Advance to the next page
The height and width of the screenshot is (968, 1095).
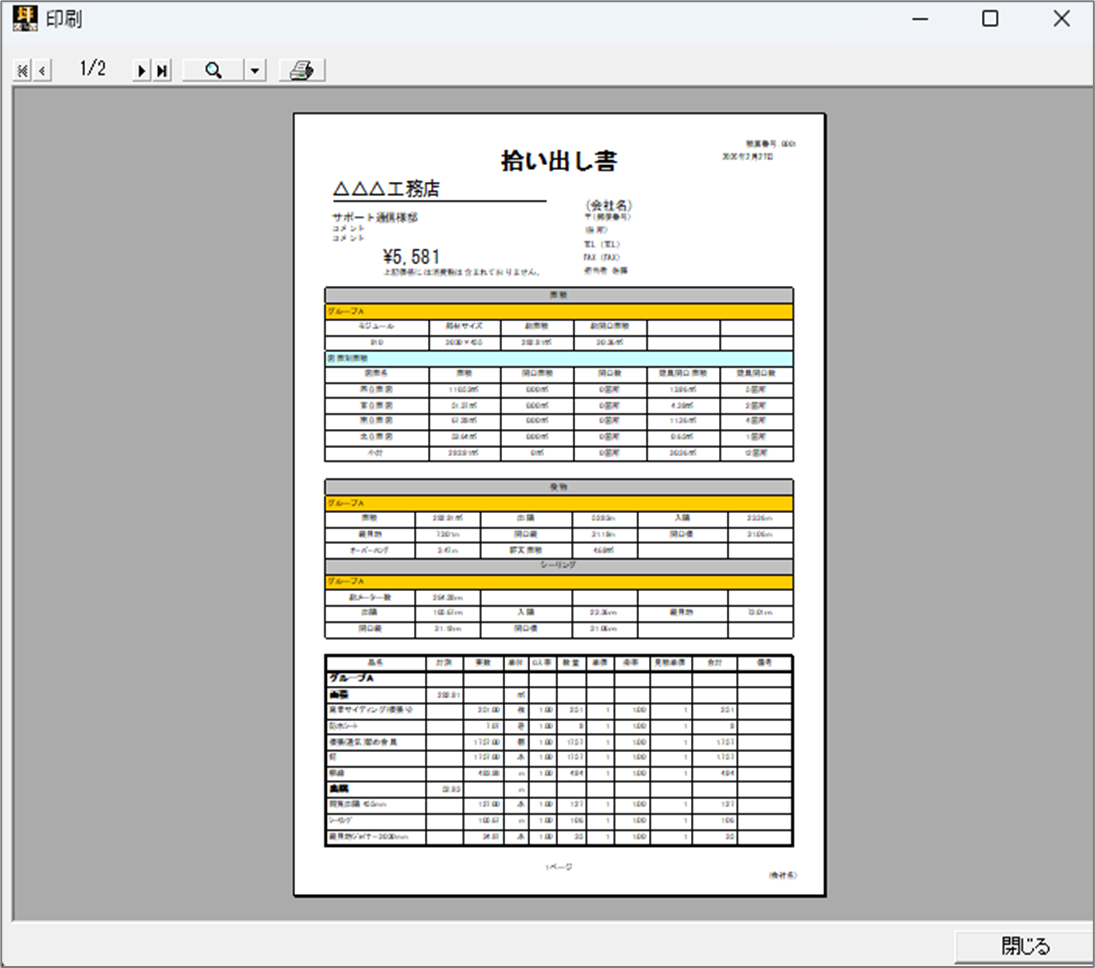tap(142, 70)
